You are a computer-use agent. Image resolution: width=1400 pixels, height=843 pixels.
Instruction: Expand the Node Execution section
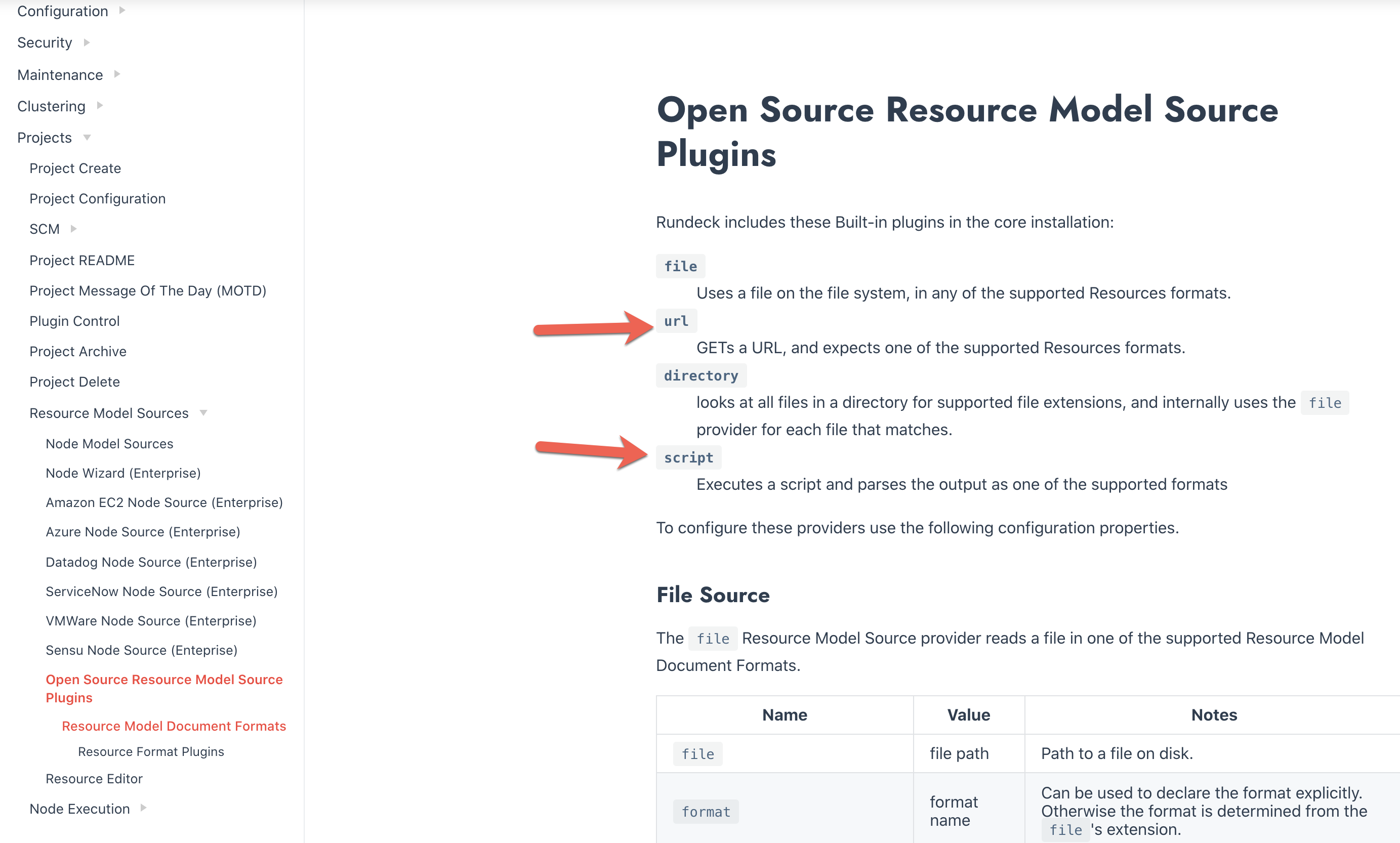80,809
